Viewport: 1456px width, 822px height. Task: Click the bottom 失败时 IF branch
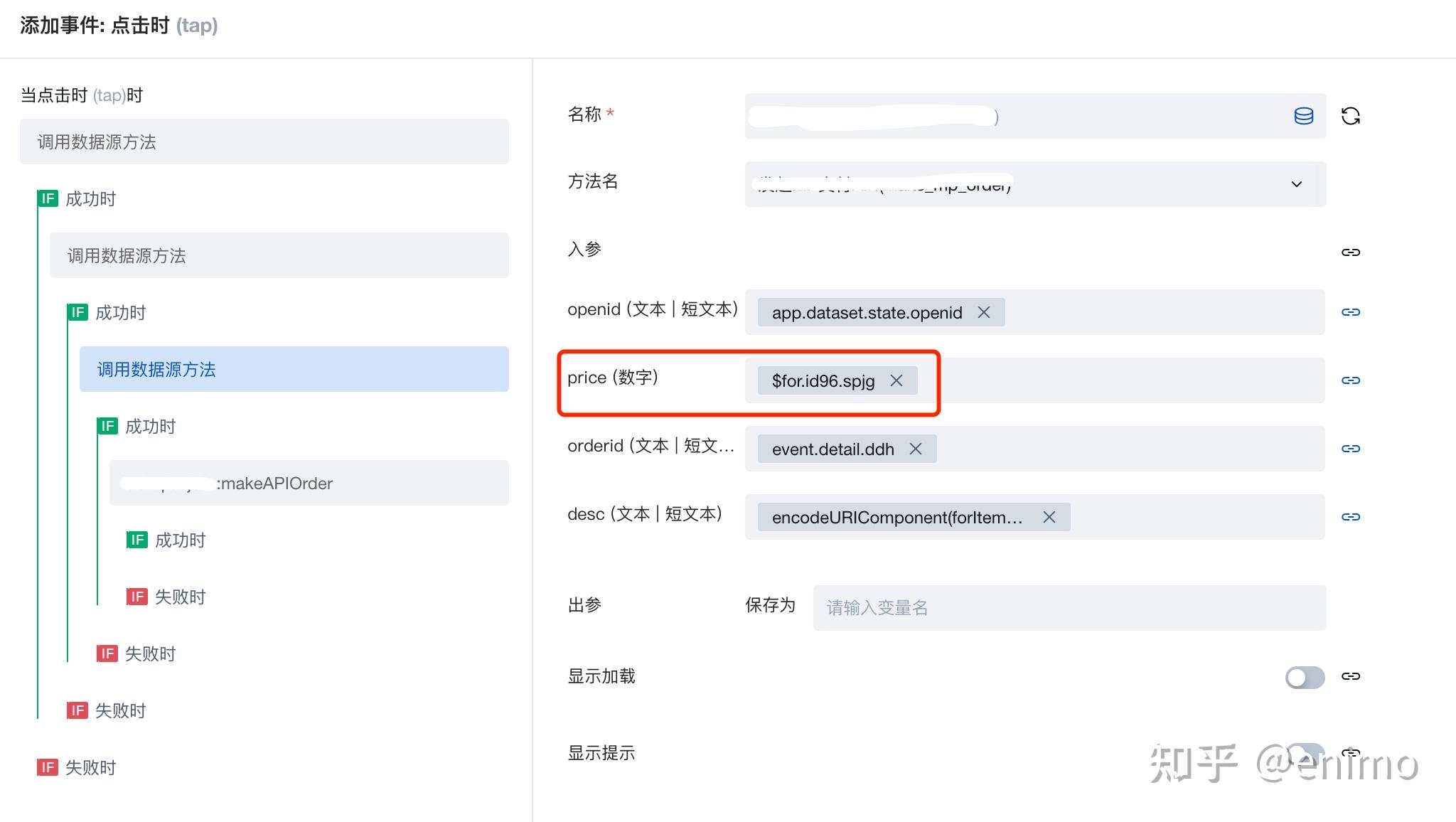point(90,768)
